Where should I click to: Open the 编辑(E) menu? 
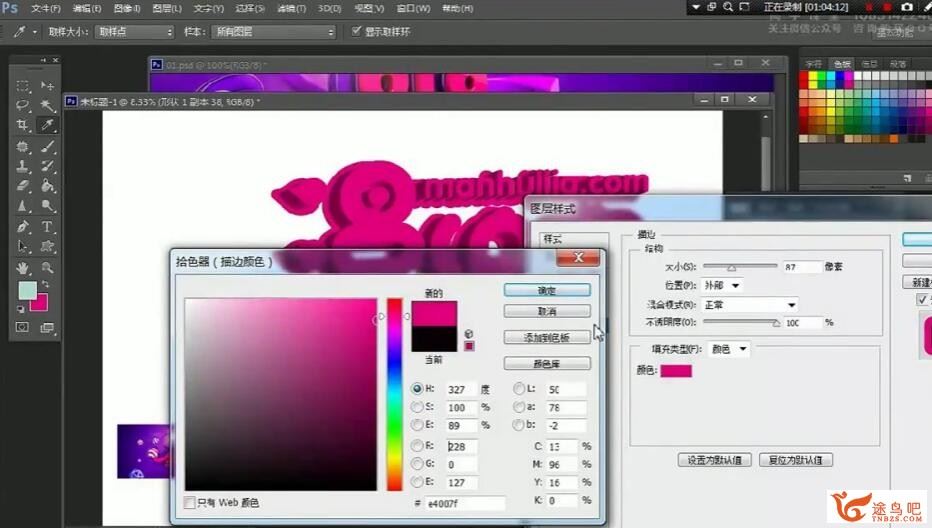tap(86, 8)
